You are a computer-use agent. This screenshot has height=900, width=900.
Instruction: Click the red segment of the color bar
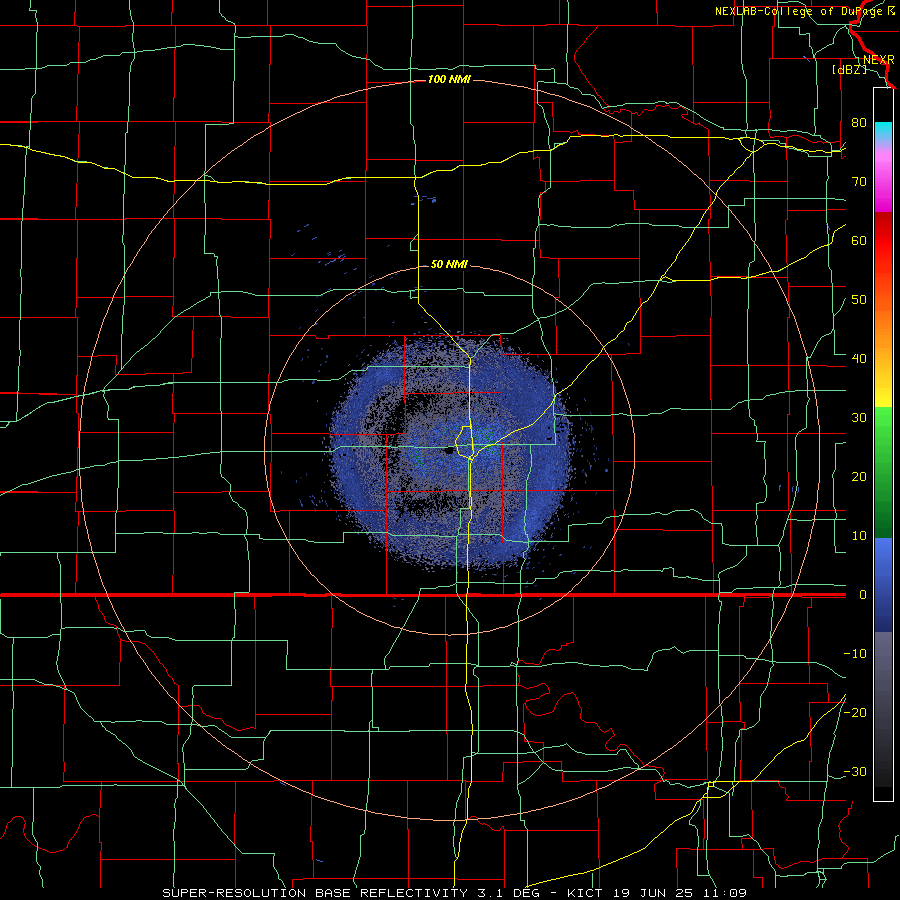883,241
